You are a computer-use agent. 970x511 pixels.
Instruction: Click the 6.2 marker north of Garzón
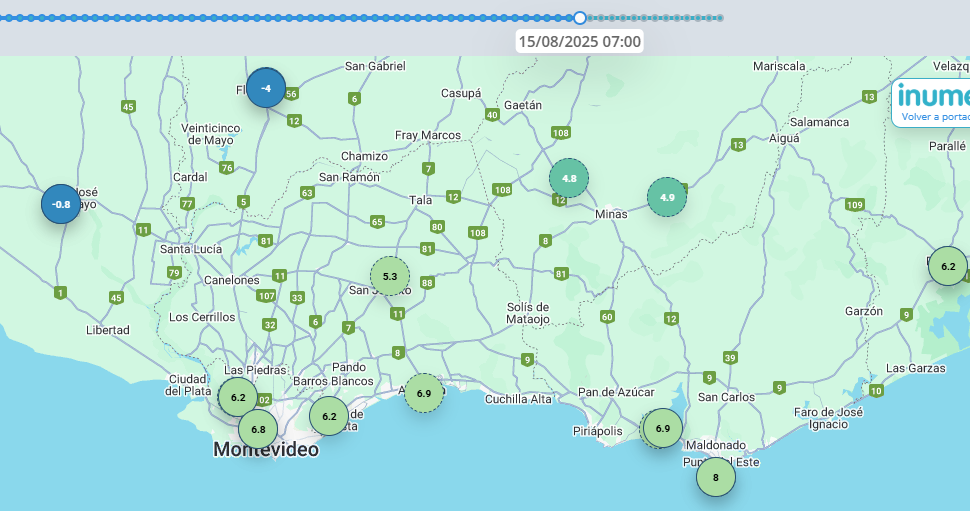click(x=948, y=266)
